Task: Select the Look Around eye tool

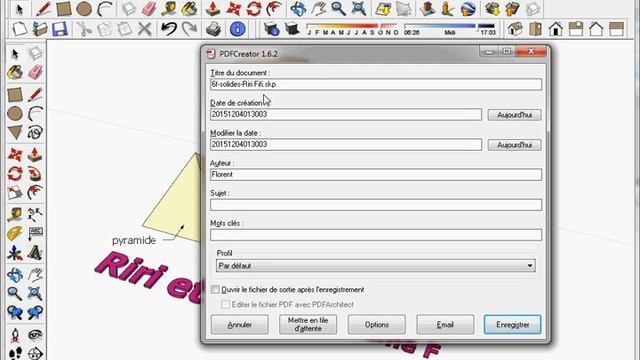Action: click(x=35, y=336)
